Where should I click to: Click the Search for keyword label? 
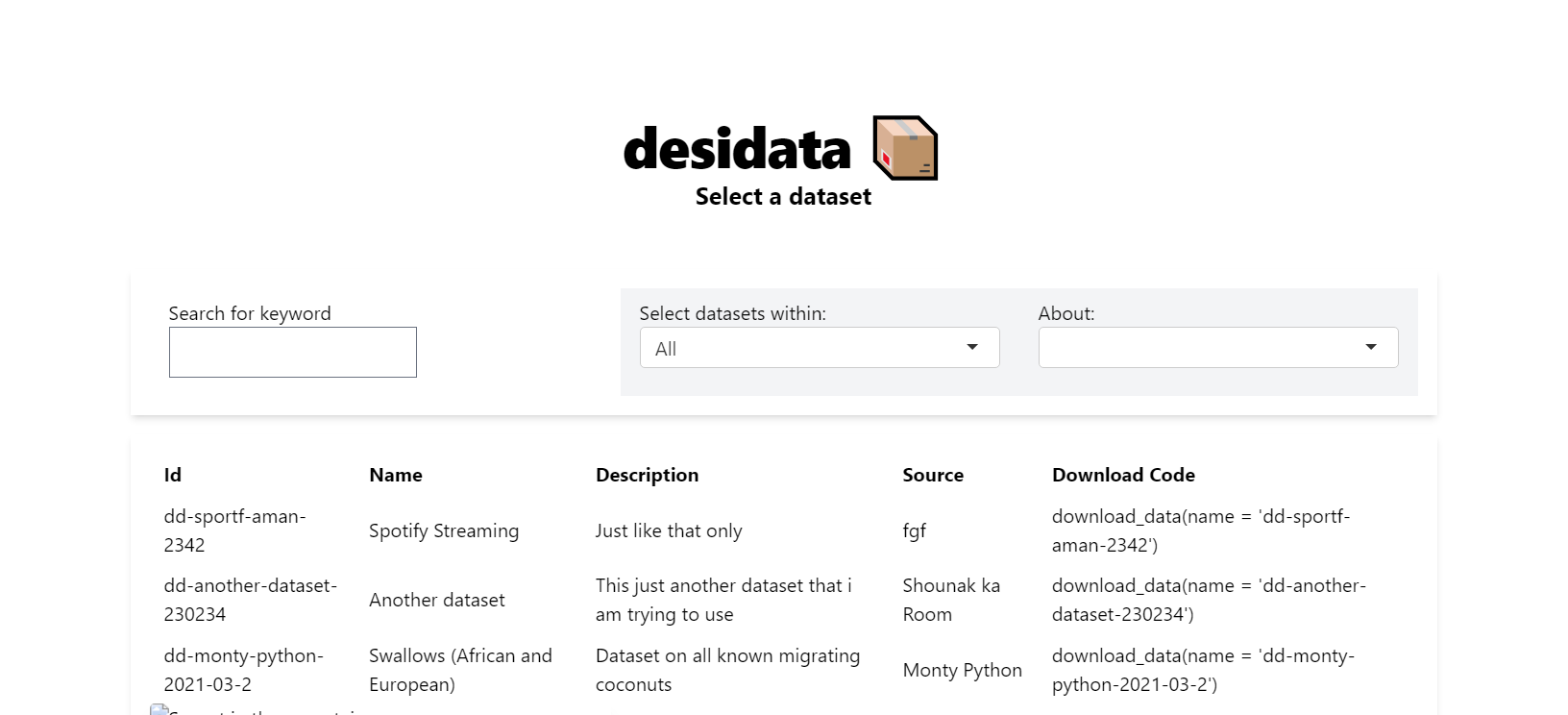(250, 313)
